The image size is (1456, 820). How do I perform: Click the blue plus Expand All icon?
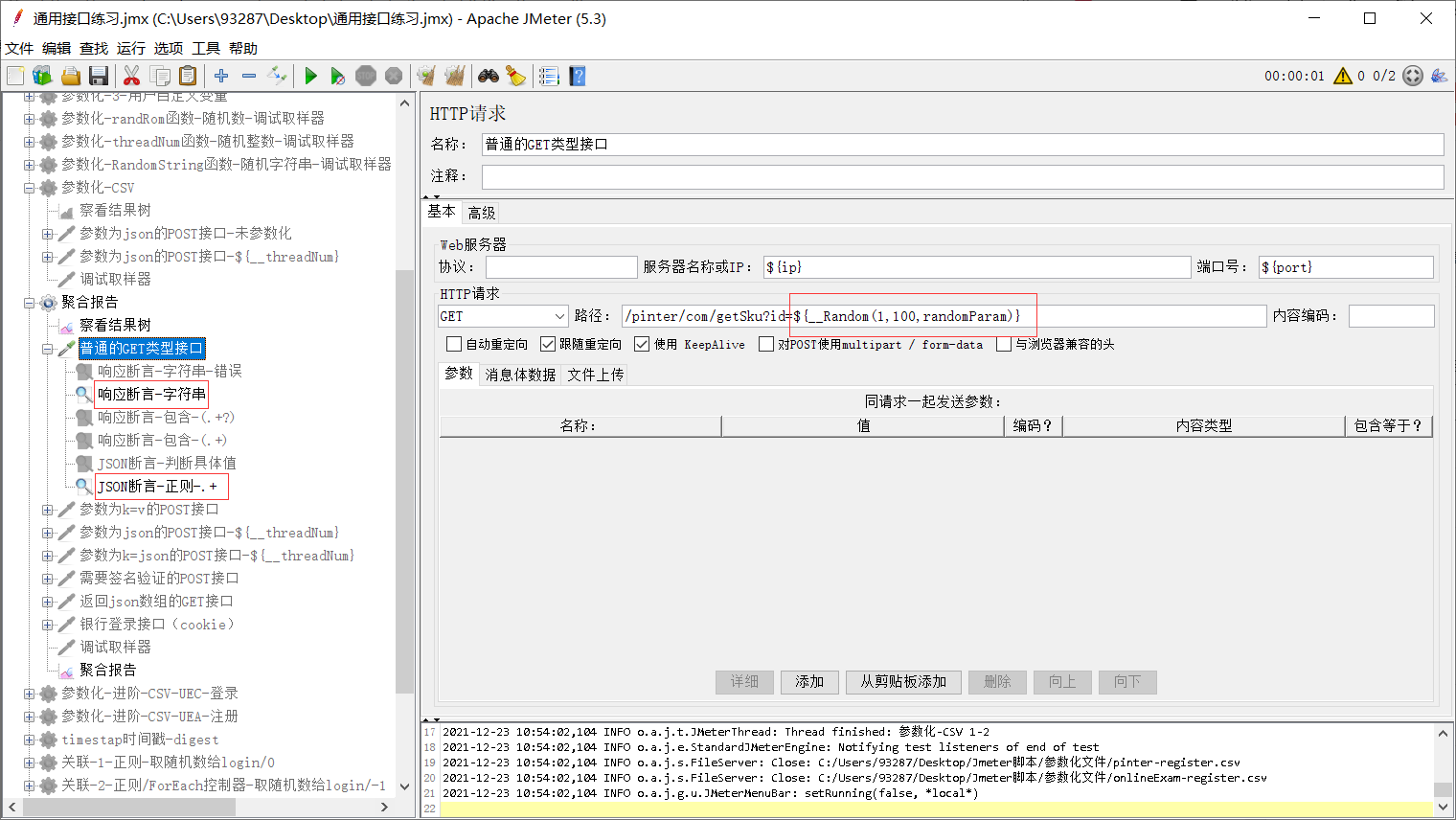(x=221, y=76)
